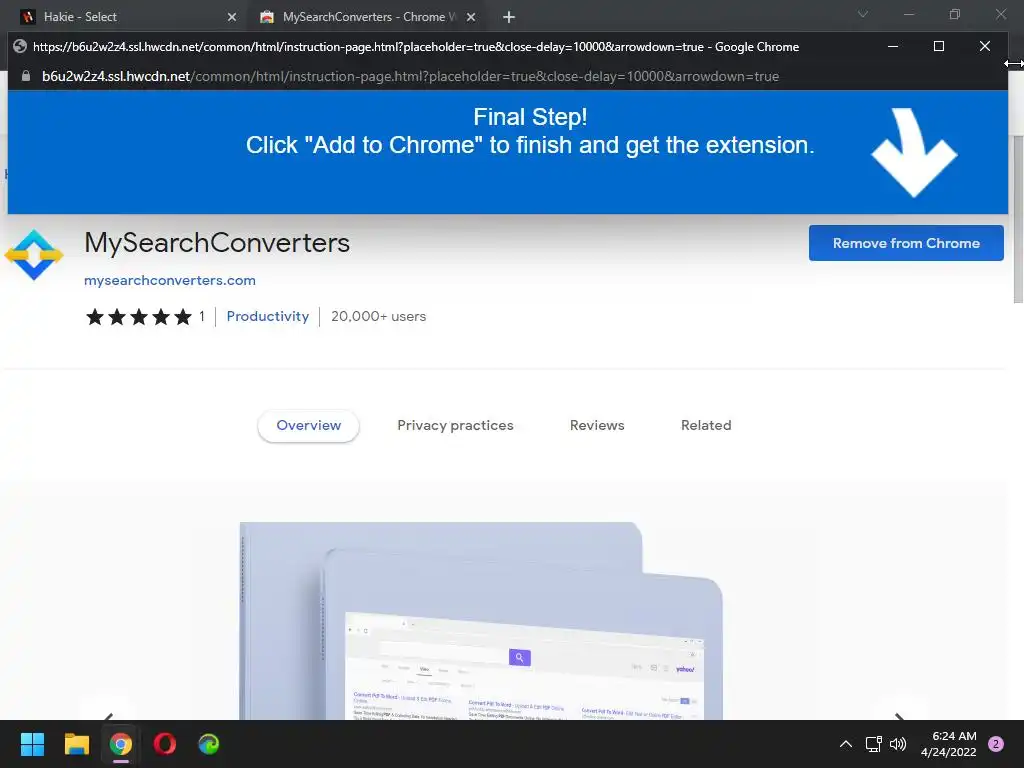Open mysearchconverters.com link
The width and height of the screenshot is (1024, 768).
point(170,280)
